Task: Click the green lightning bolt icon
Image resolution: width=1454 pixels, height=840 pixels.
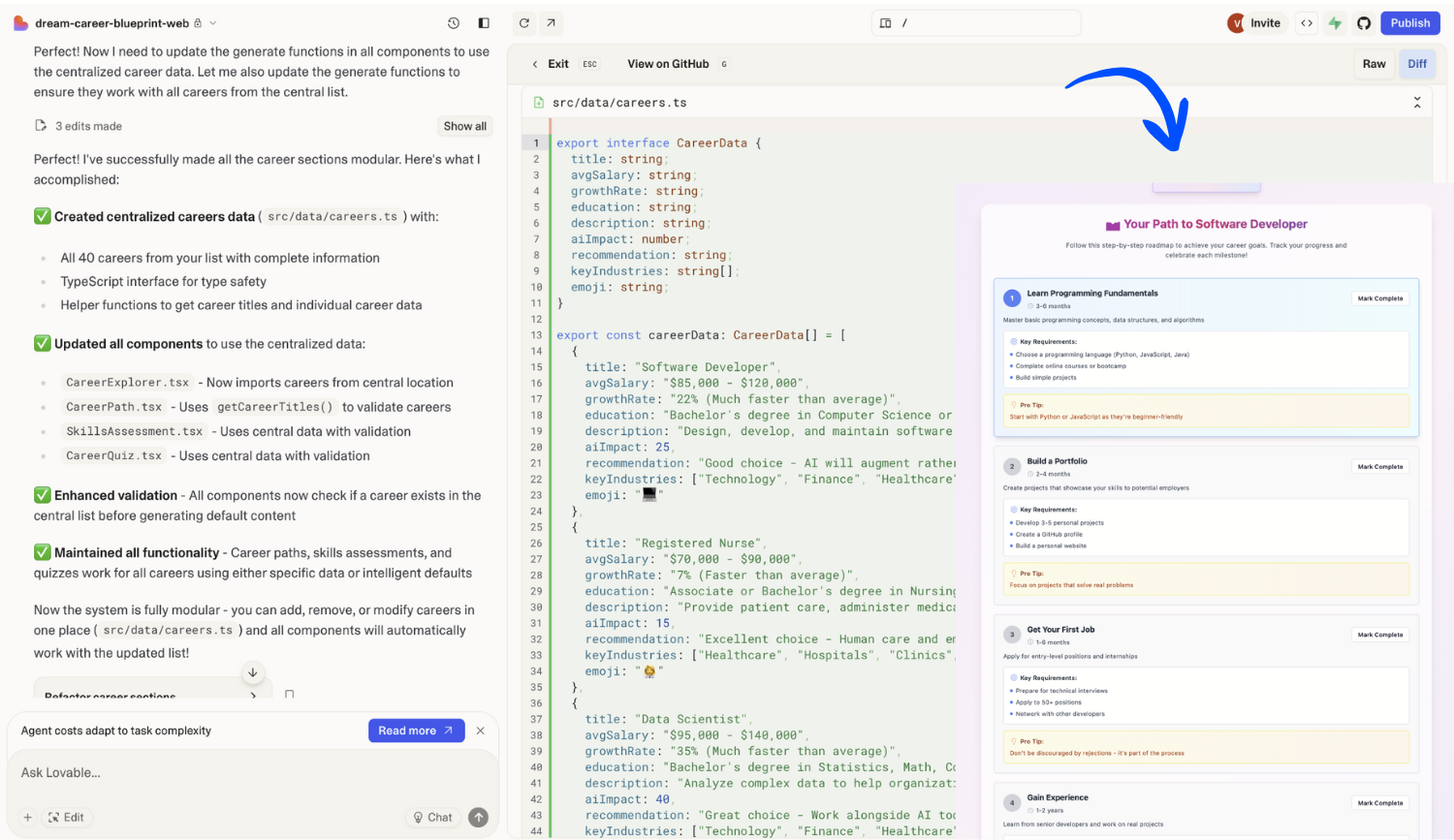Action: click(1335, 23)
